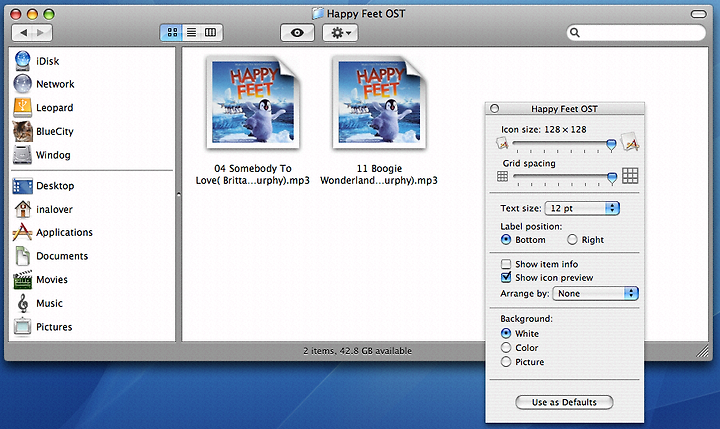The height and width of the screenshot is (429, 720).
Task: Select the Network globe icon
Action: pyautogui.click(x=22, y=84)
